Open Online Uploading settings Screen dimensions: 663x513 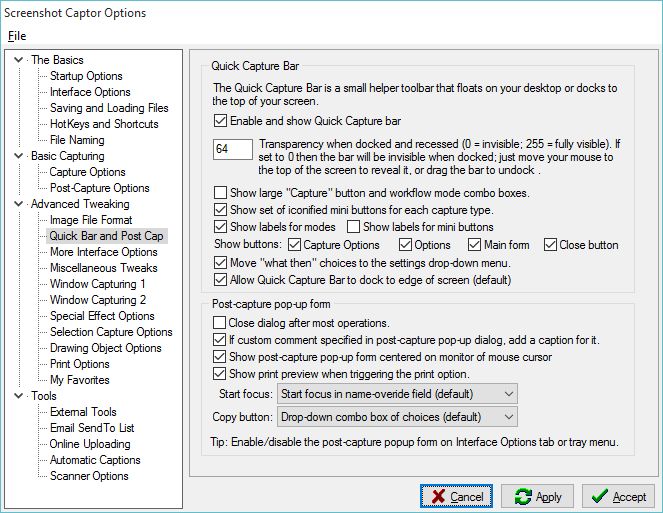click(x=90, y=444)
